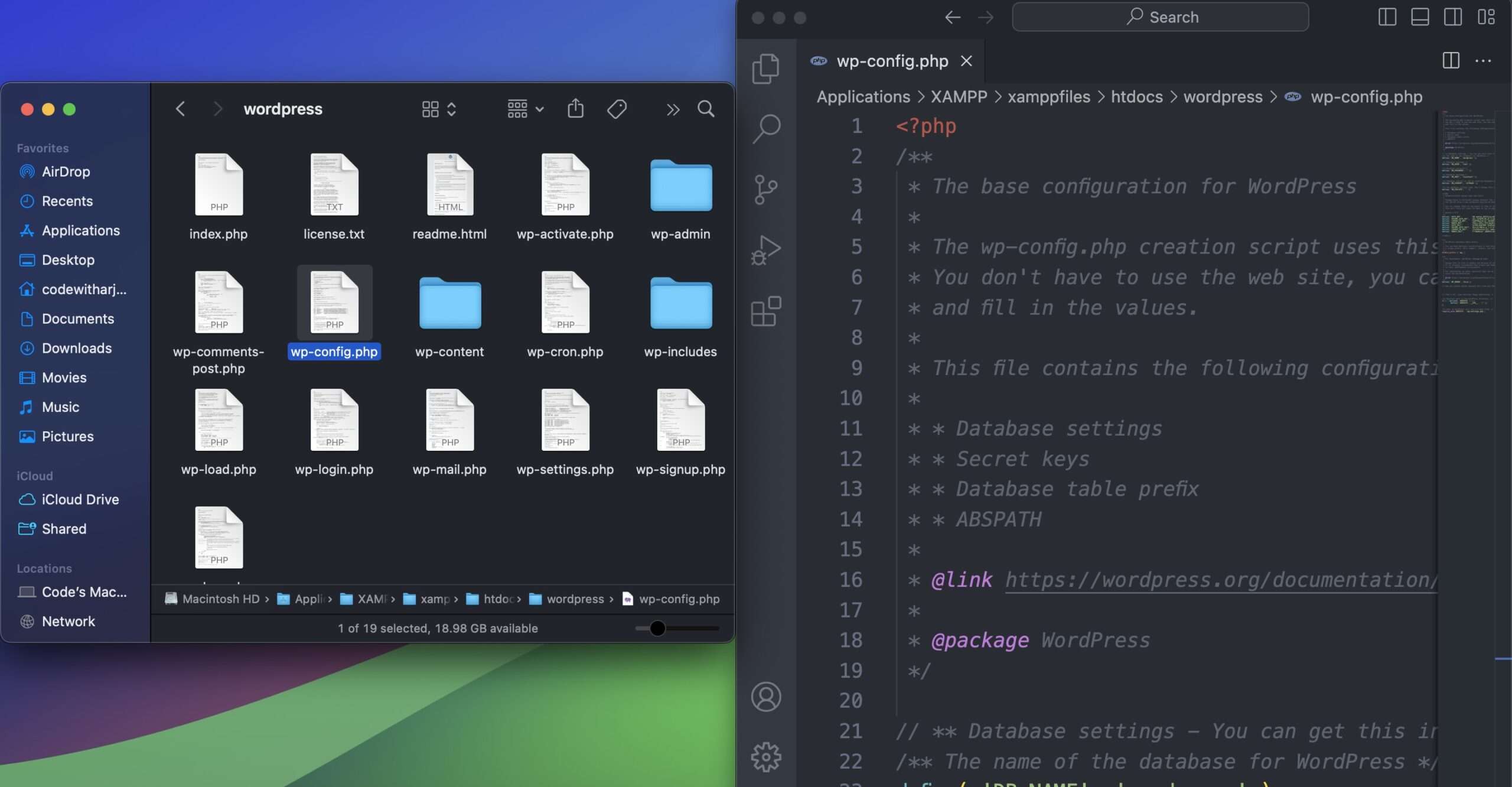1512x787 pixels.
Task: Select the wp-config.php editor tab
Action: pos(891,61)
